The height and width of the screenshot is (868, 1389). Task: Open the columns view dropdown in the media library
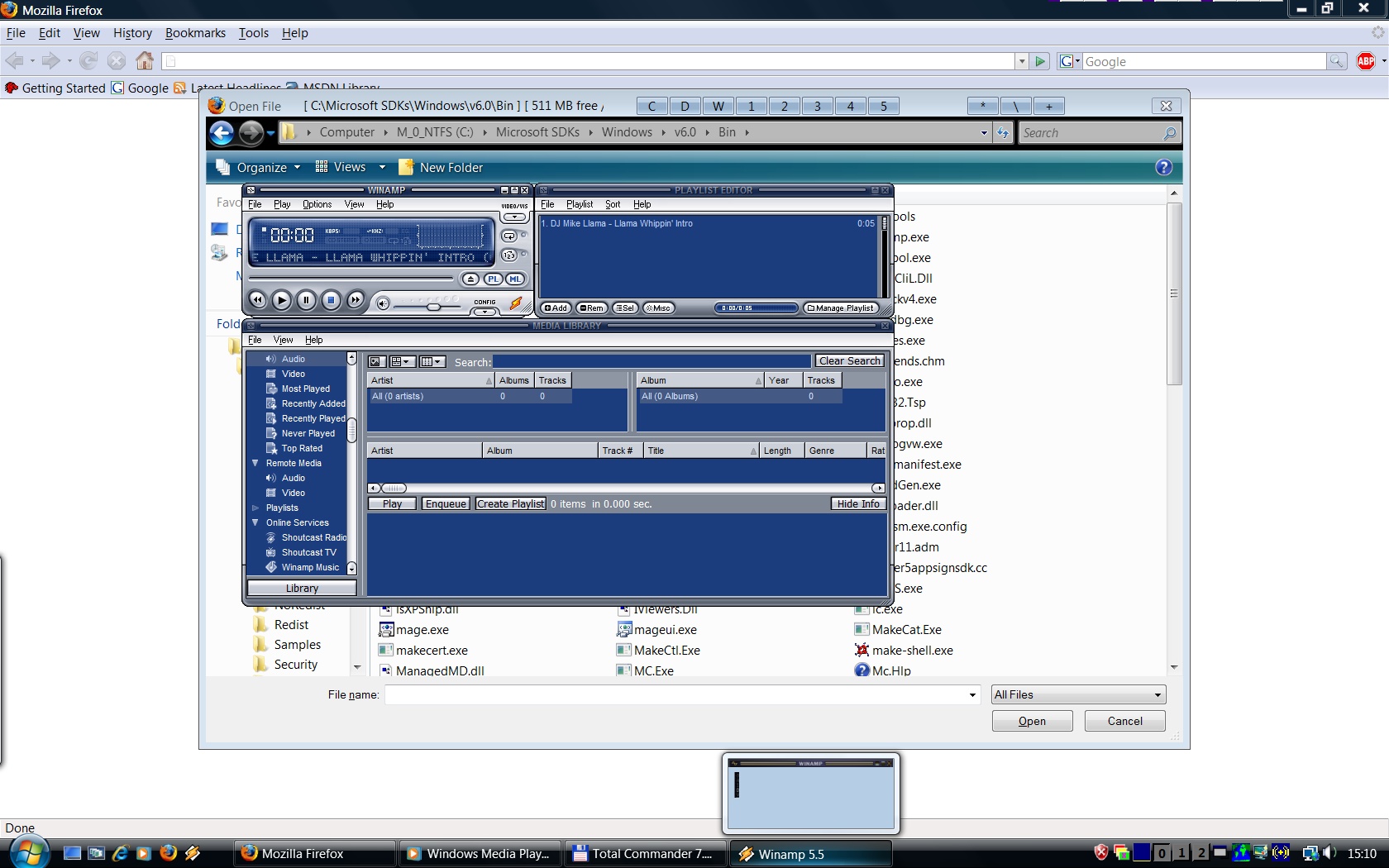point(432,361)
